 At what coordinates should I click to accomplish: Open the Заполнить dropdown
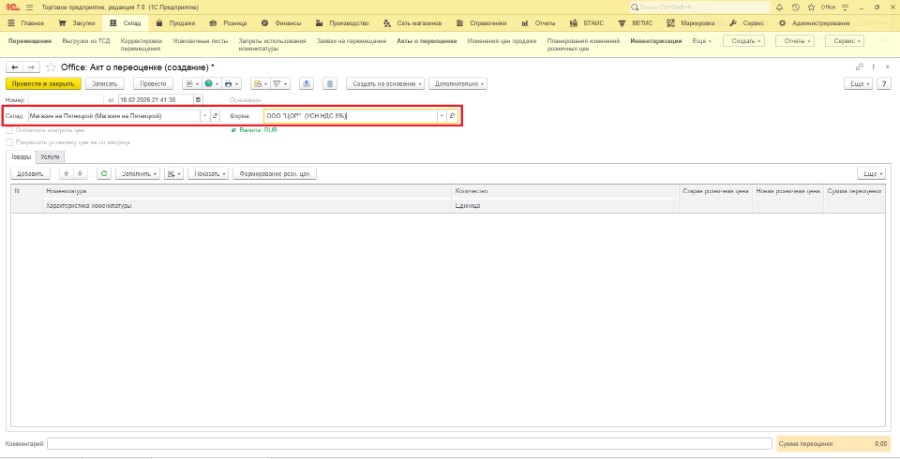pyautogui.click(x=138, y=173)
